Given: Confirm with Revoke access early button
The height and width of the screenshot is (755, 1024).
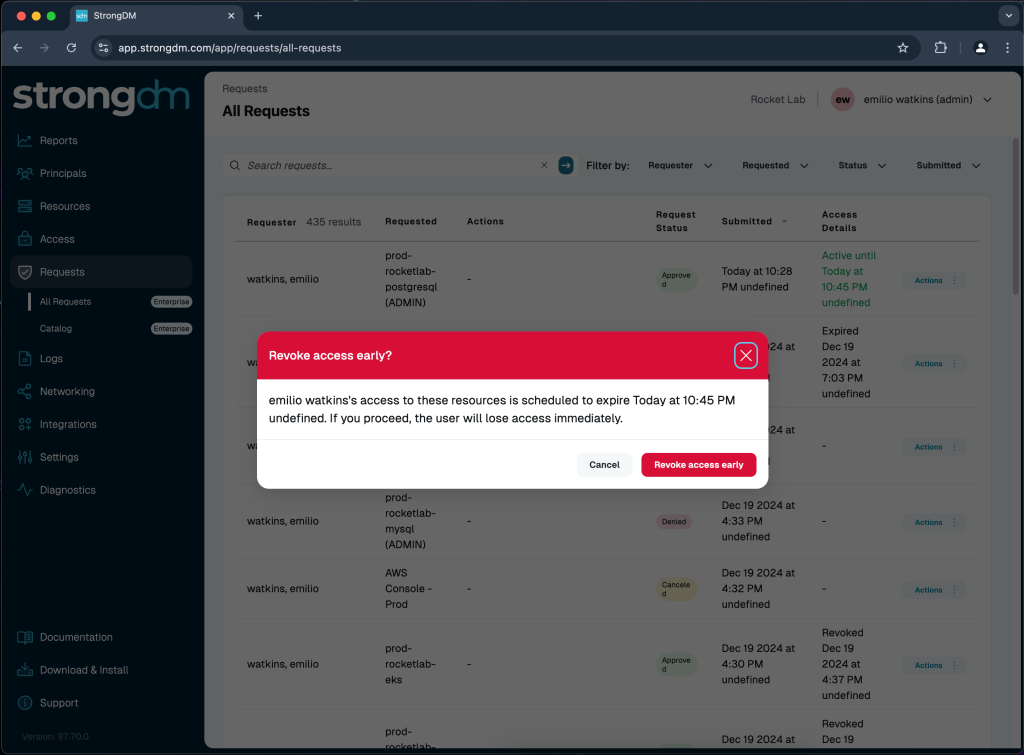Looking at the screenshot, I should click(x=698, y=464).
